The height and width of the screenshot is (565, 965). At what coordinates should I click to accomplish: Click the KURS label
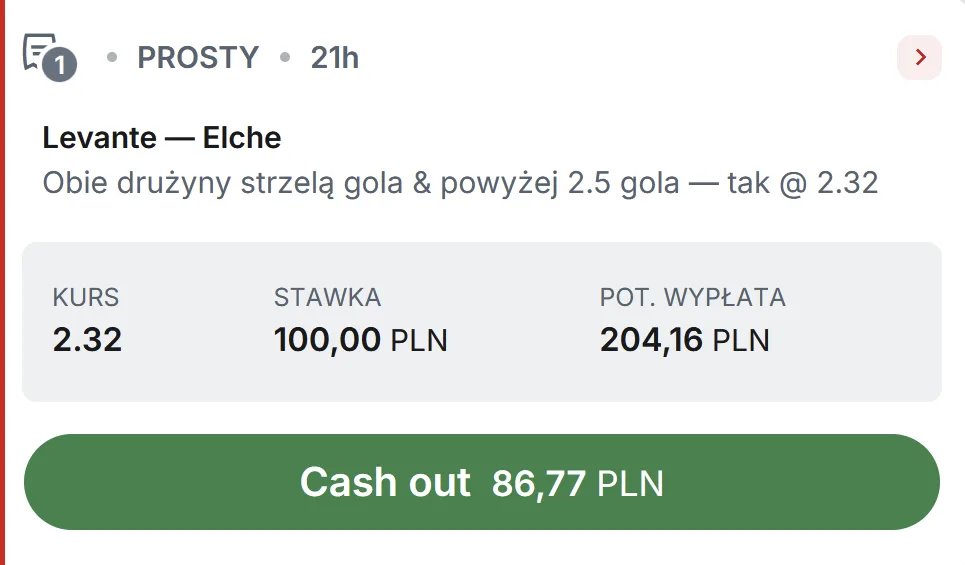pyautogui.click(x=86, y=297)
